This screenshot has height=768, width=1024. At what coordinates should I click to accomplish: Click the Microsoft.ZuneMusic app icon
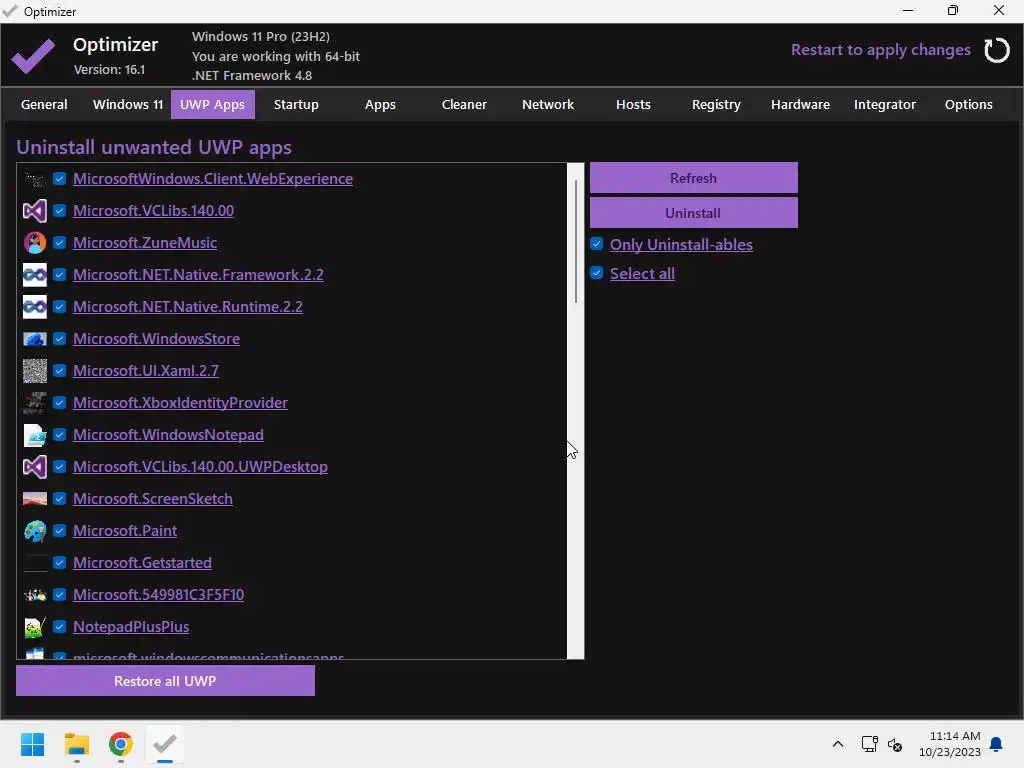[35, 243]
